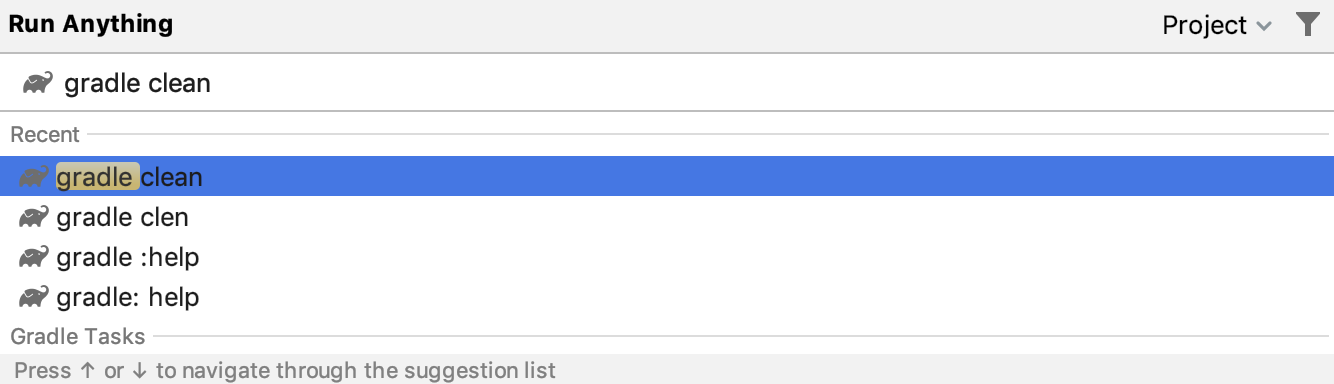Viewport: 1334px width, 384px height.
Task: Click the 'Gradle Tasks' section header
Action: 78,336
